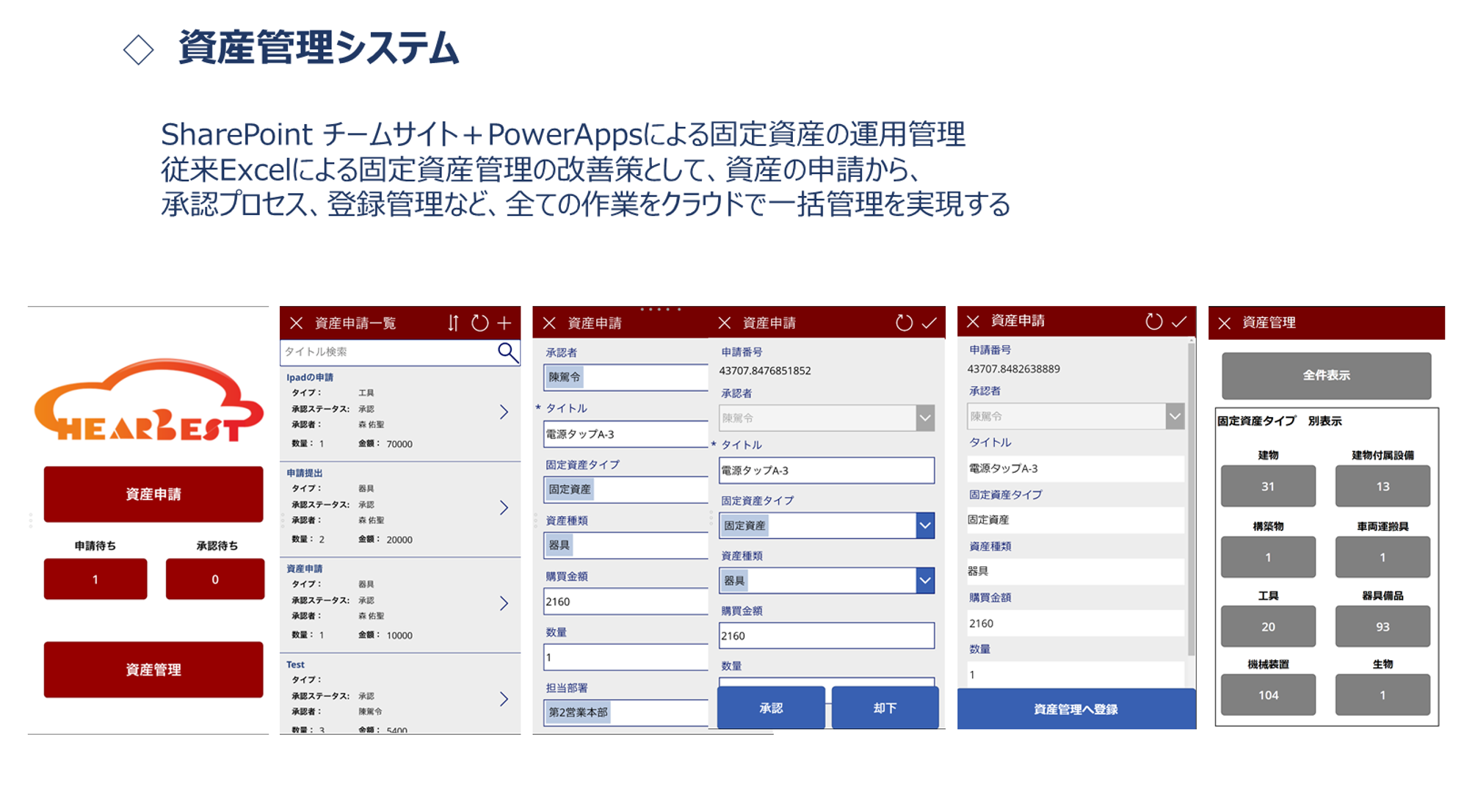Click 固定資産タイプ field on 担当部署 form
Screen dimensions: 1464x812
coord(626,490)
